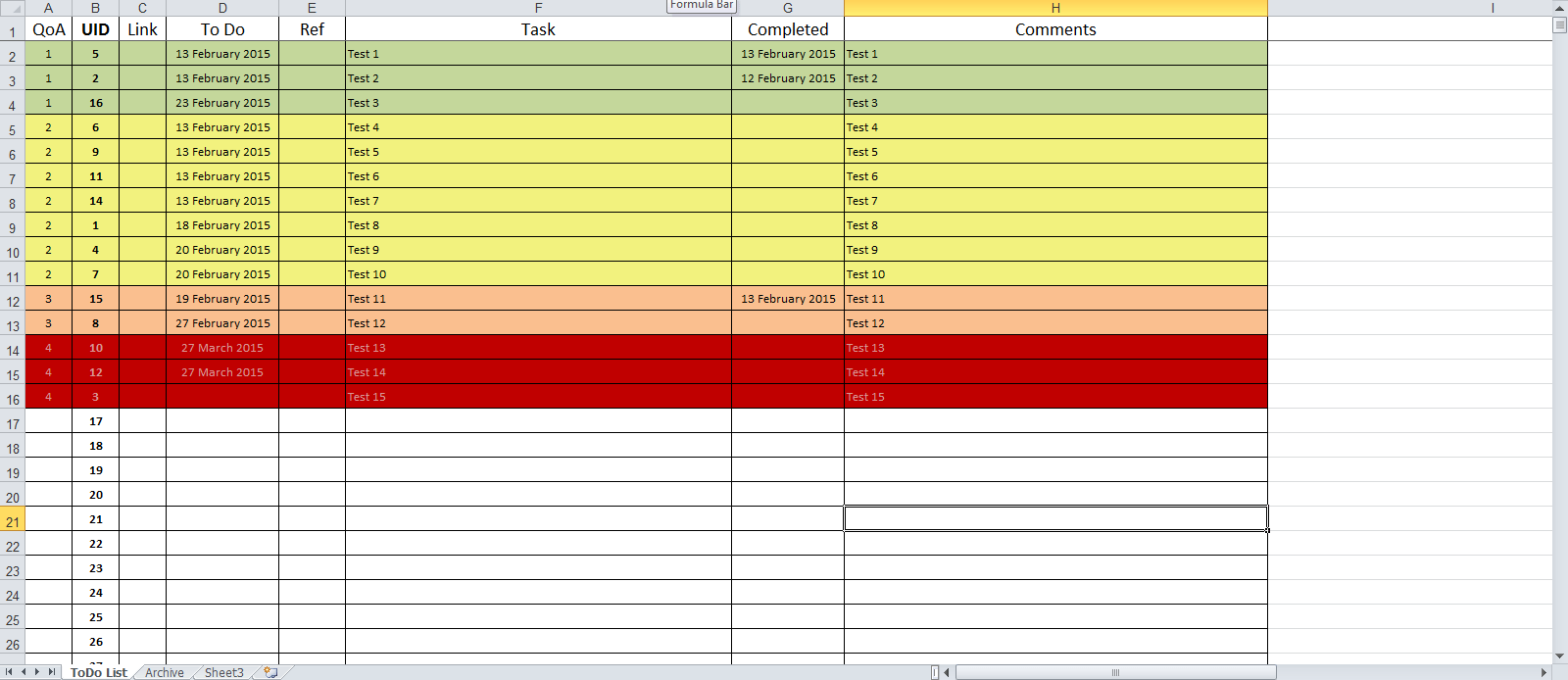
Task: Click the horizontal scrollbar thumb
Action: tap(1115, 672)
